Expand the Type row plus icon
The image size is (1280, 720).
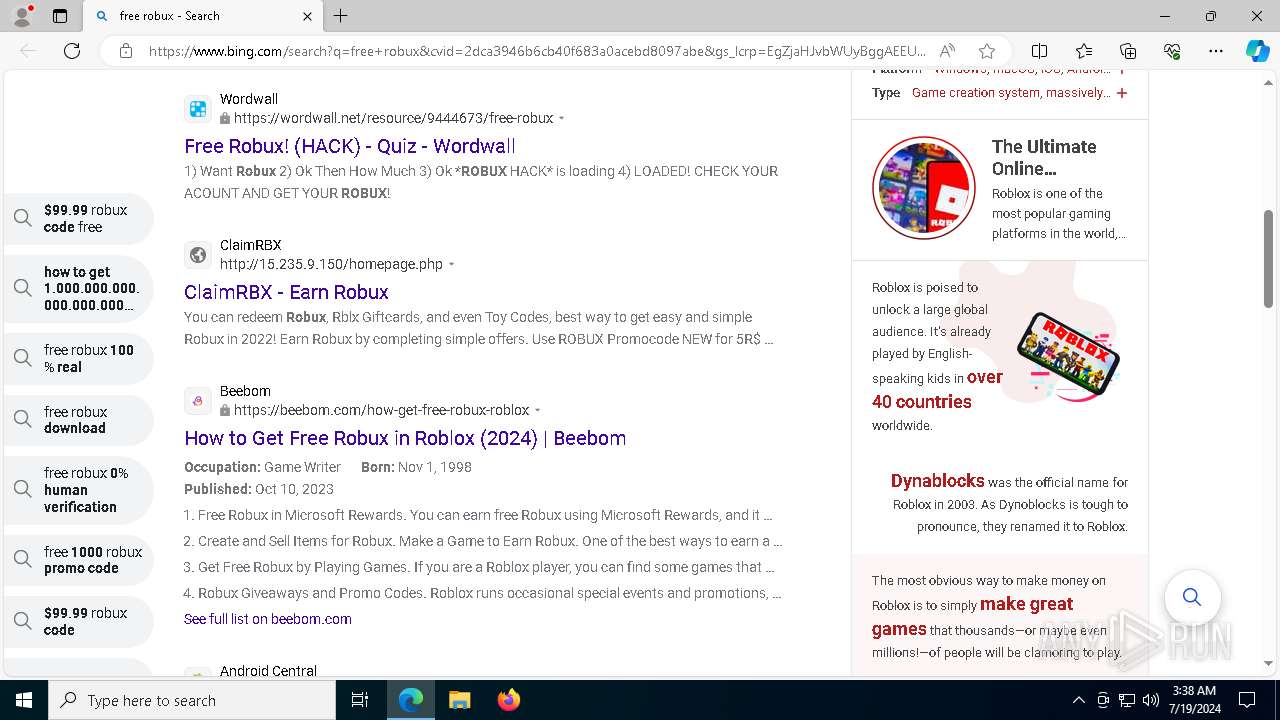[1122, 93]
